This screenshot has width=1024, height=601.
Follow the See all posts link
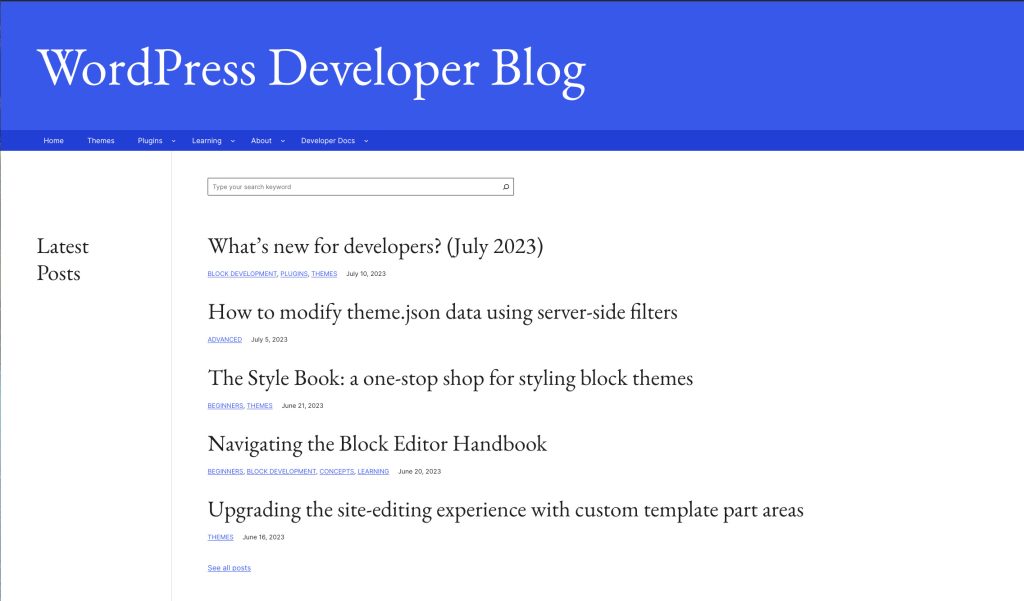229,568
